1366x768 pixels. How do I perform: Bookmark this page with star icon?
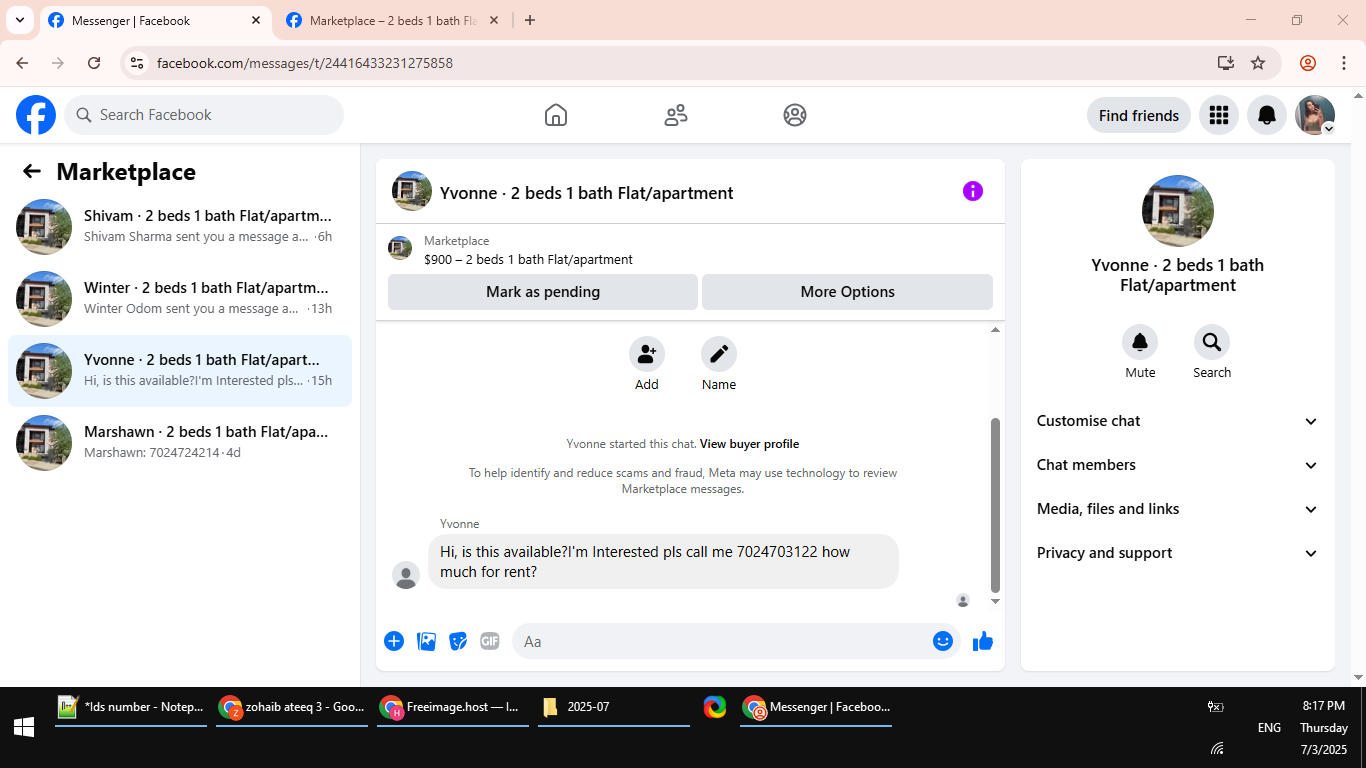pos(1258,63)
